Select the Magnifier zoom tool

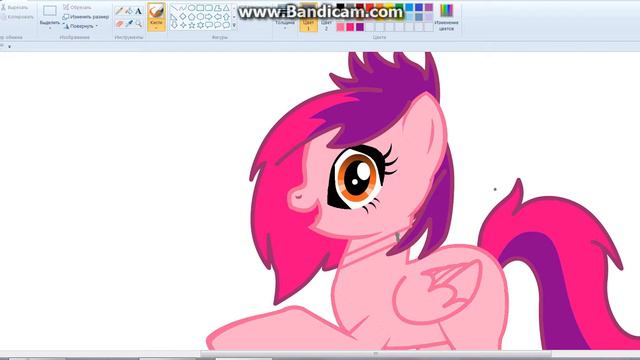coord(139,24)
